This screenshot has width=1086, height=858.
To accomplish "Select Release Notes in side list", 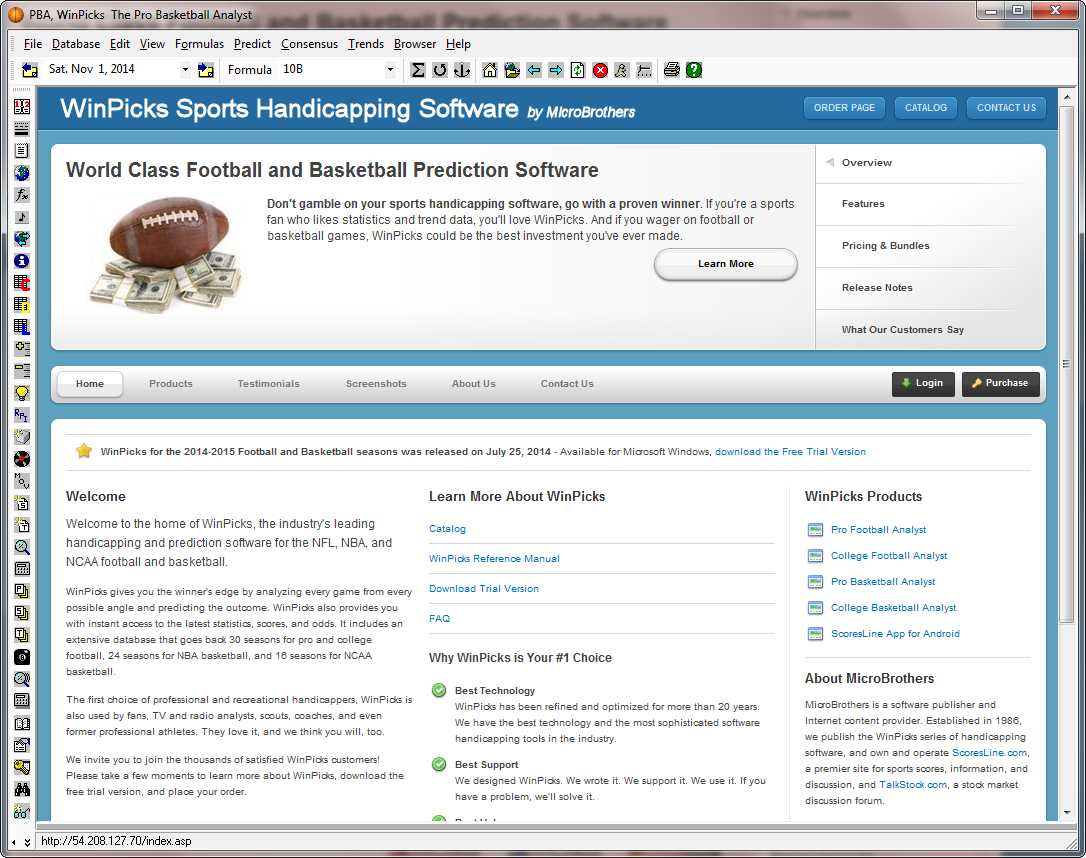I will click(878, 288).
